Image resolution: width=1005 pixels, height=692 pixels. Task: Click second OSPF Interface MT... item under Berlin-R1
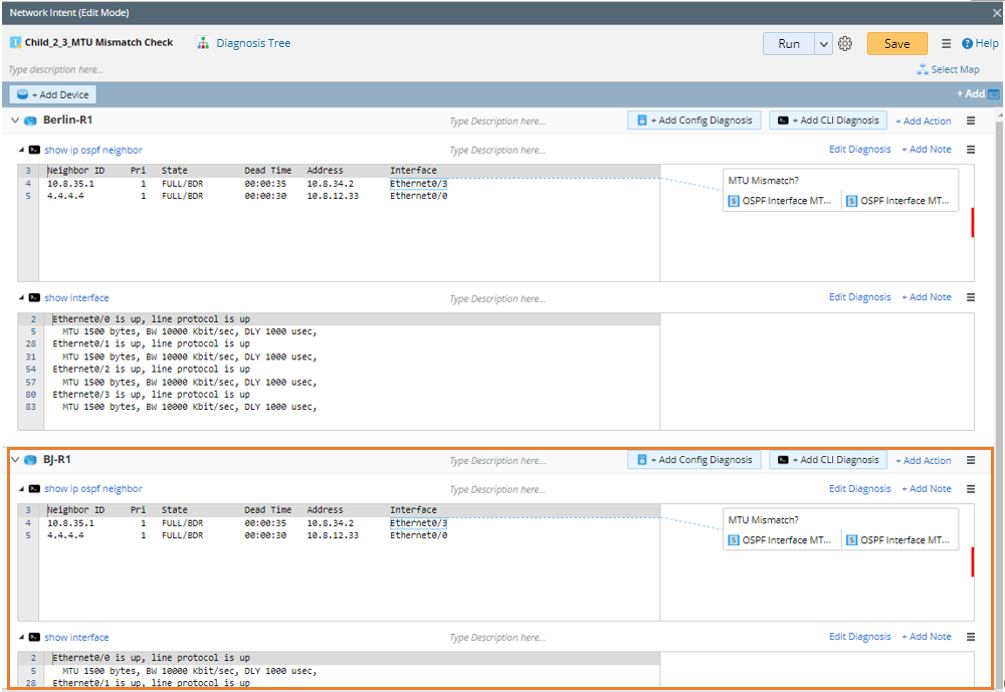click(x=898, y=201)
